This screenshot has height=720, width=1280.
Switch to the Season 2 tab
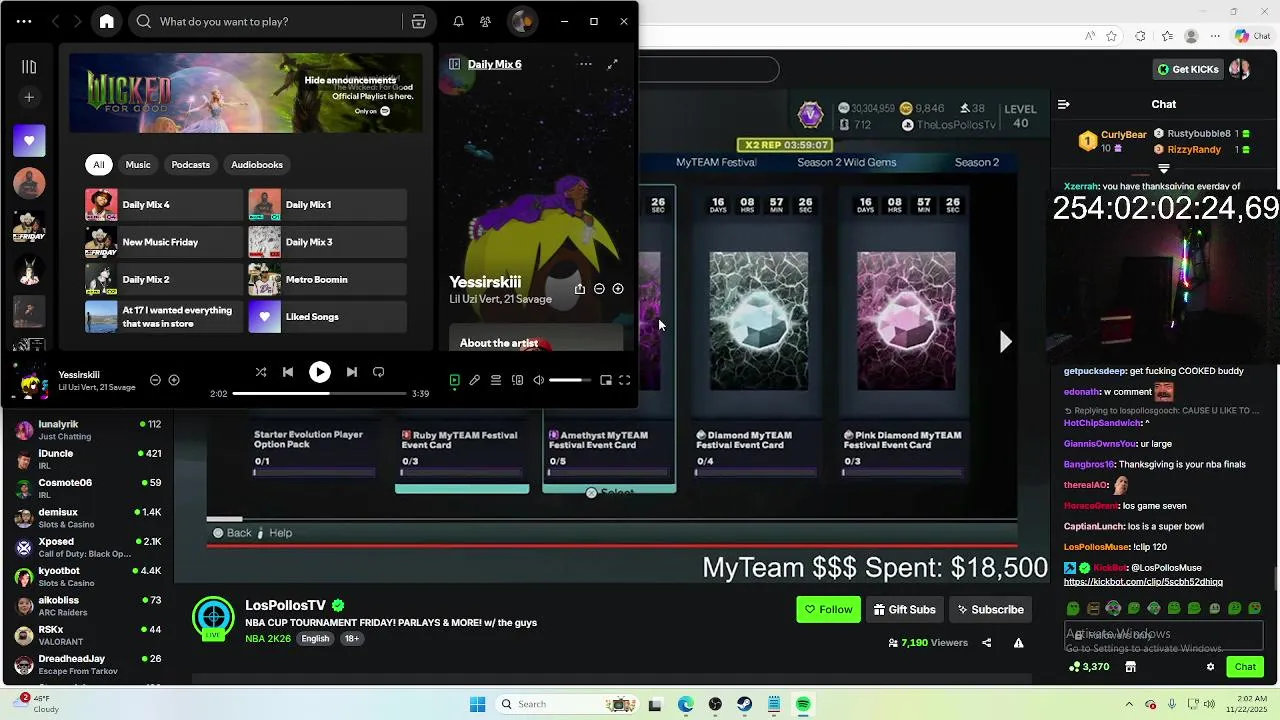977,162
